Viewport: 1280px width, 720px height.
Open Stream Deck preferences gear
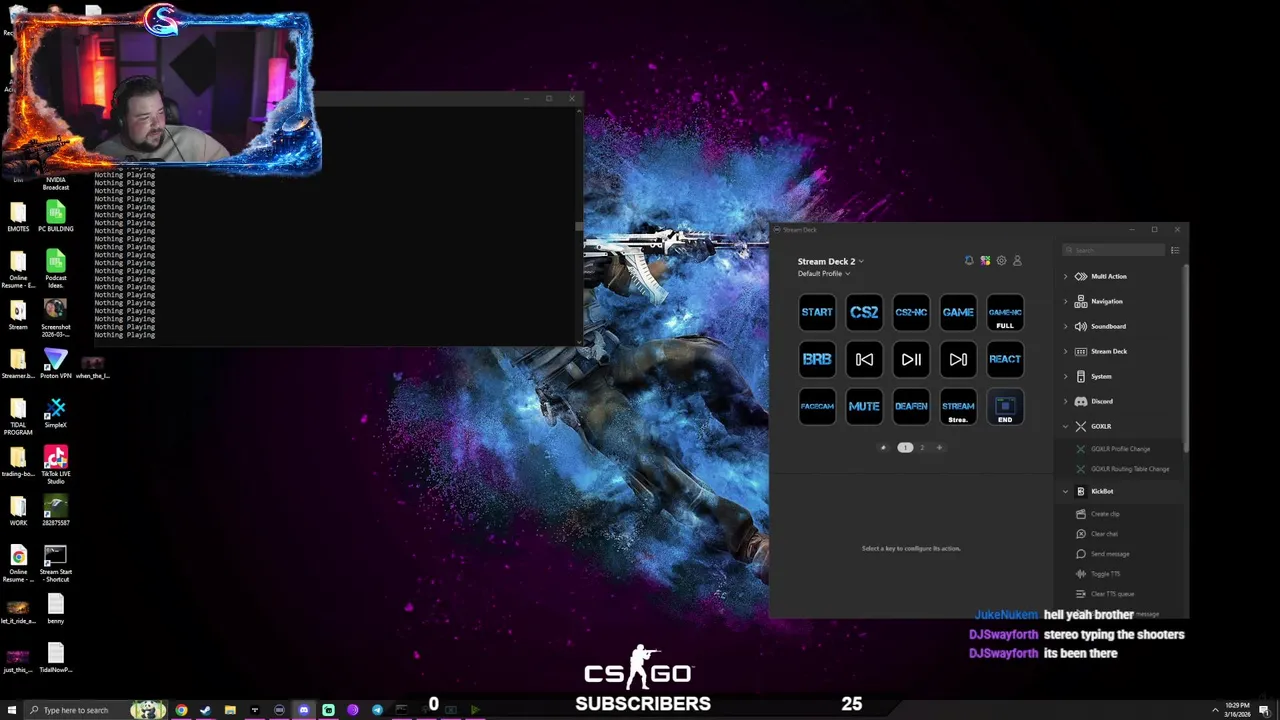tap(1001, 261)
